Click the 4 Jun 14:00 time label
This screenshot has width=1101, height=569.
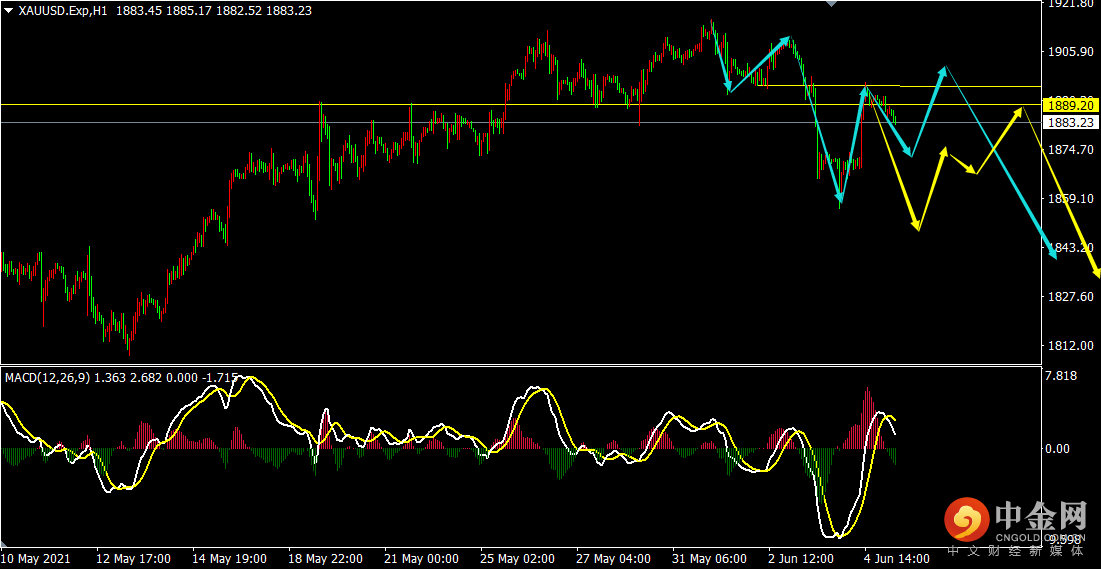tap(899, 558)
